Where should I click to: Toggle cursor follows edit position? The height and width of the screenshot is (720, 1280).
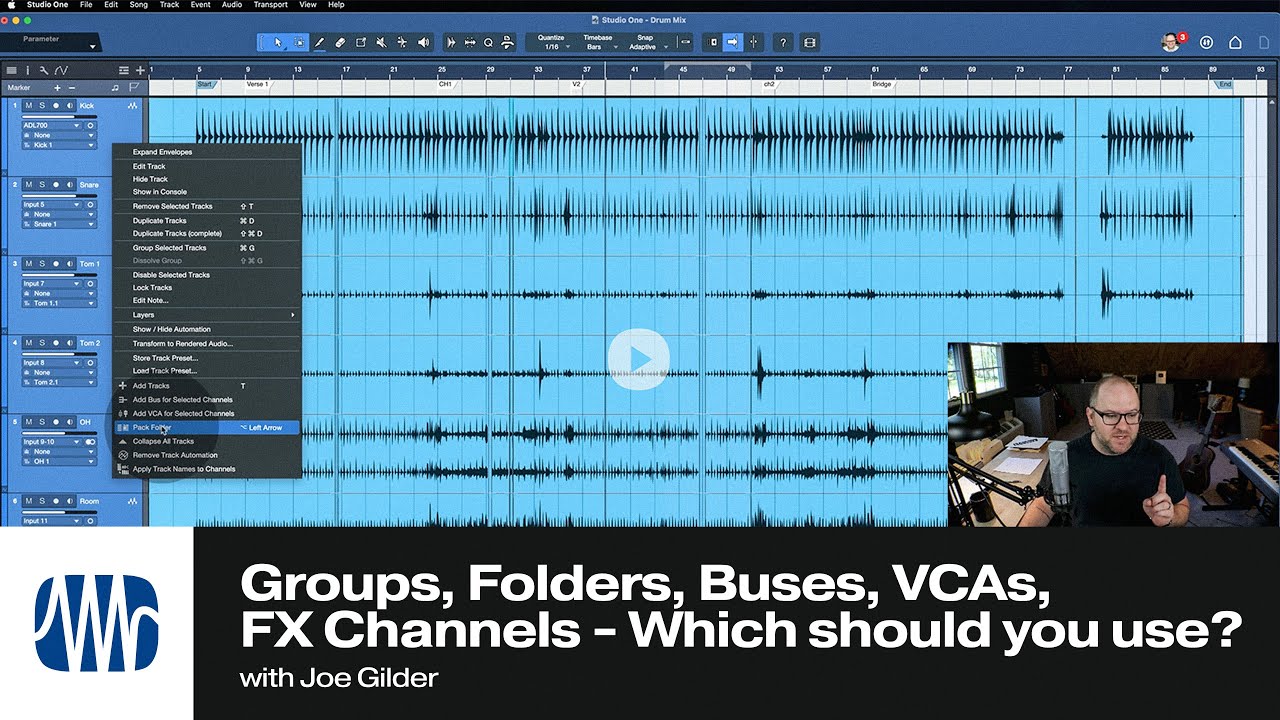pyautogui.click(x=753, y=42)
